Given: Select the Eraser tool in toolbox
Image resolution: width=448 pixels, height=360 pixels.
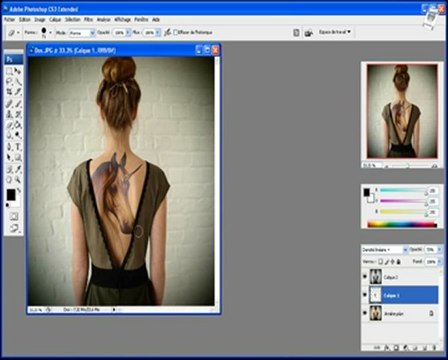Looking at the screenshot, I should 9,125.
